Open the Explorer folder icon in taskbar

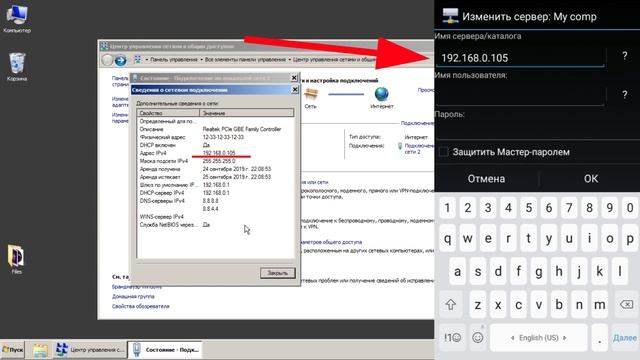click(x=40, y=350)
